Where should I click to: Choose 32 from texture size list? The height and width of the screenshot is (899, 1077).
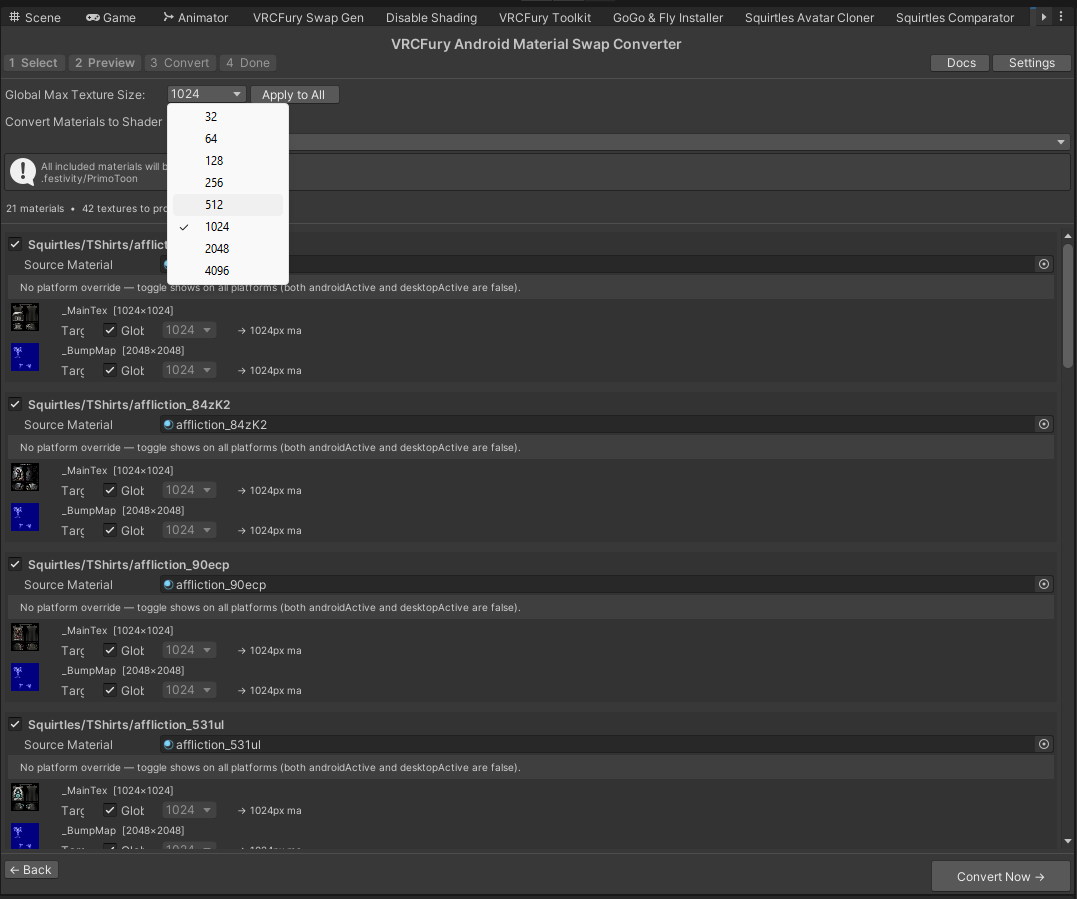click(x=227, y=117)
